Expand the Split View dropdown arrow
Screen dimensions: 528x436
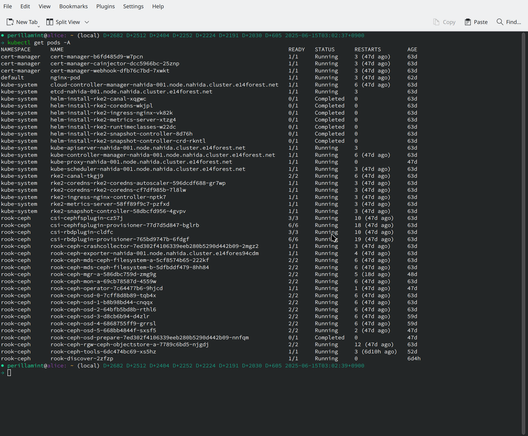click(x=87, y=22)
